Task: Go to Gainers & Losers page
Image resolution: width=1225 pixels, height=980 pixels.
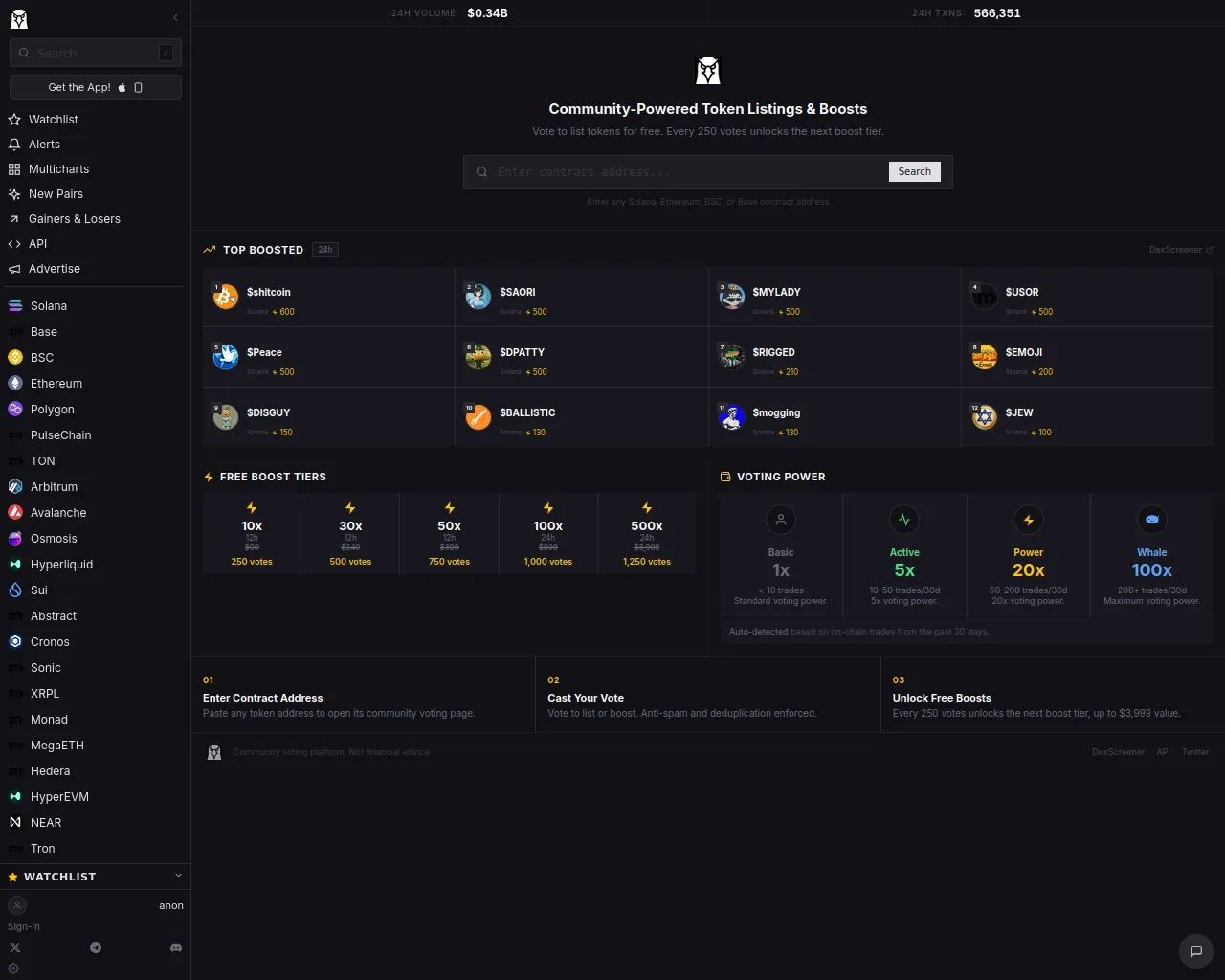Action: pos(74,219)
